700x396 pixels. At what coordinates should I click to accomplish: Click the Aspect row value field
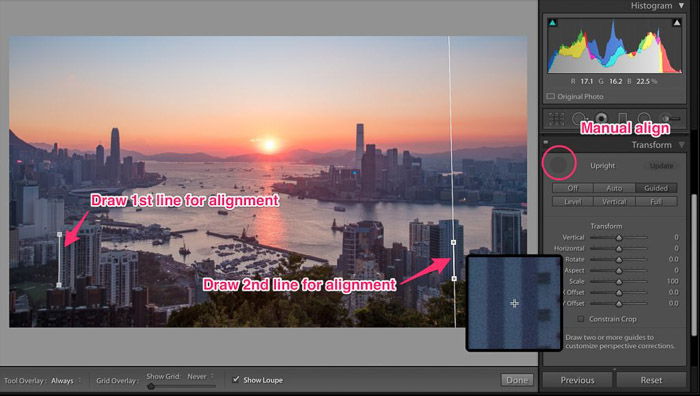pos(676,270)
